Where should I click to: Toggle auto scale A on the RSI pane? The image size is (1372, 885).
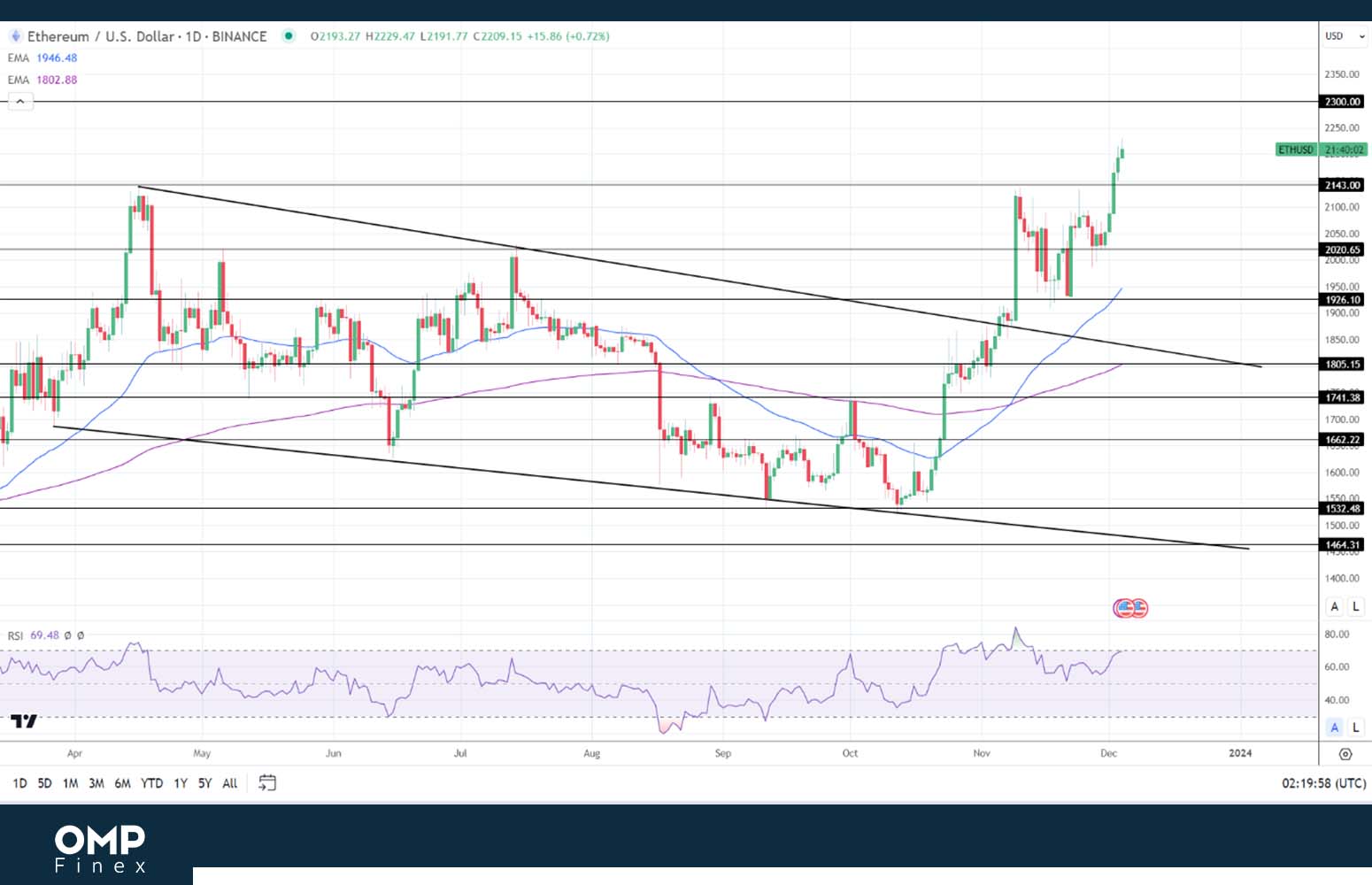pyautogui.click(x=1335, y=727)
